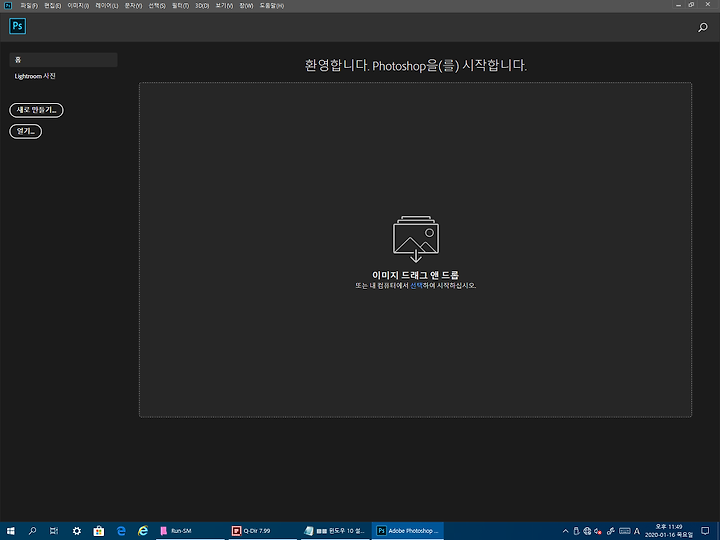This screenshot has width=720, height=540.
Task: Show hidden tray icons chevron
Action: pyautogui.click(x=565, y=531)
